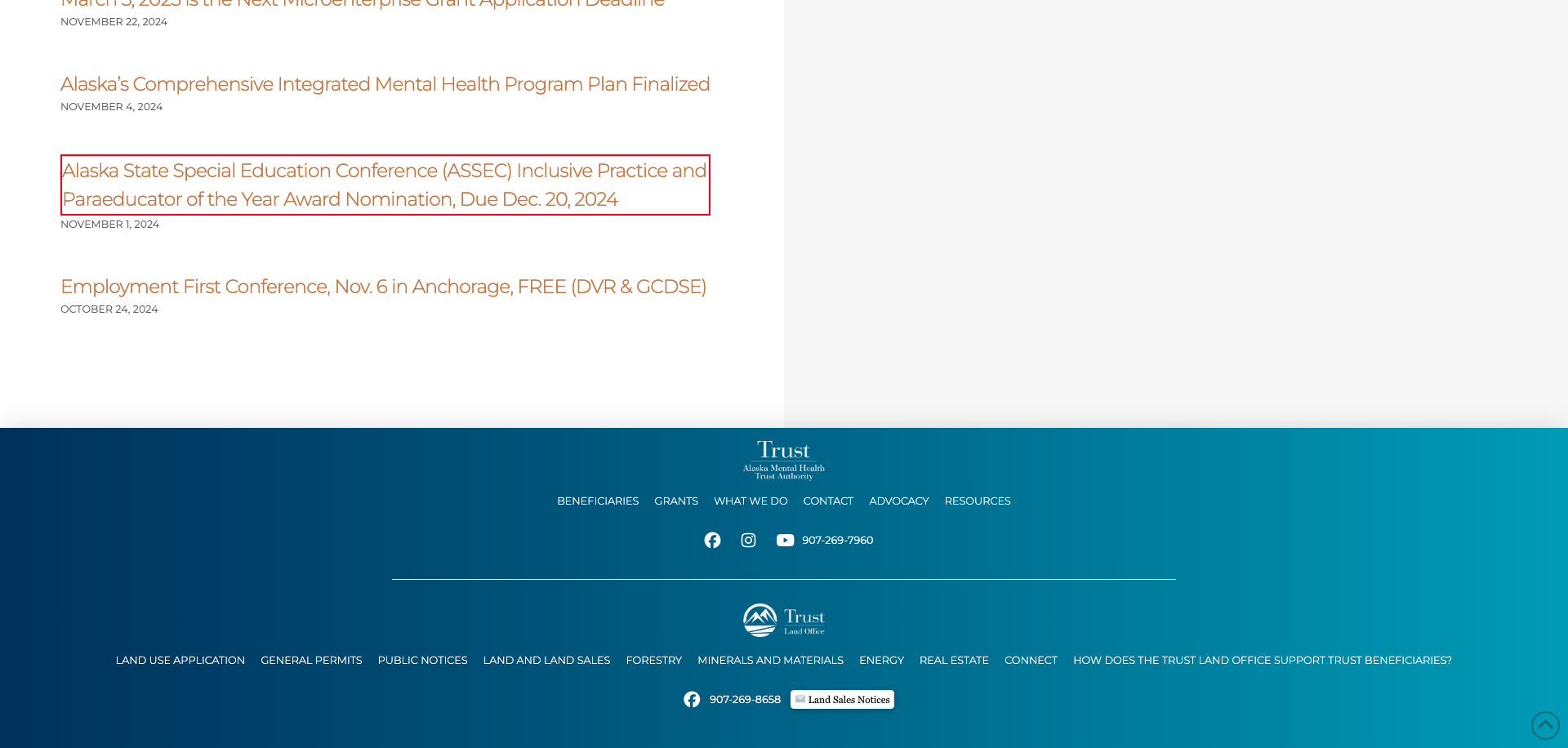Select the Advocacy footer link
Screen dimensions: 1568x748
pos(898,501)
